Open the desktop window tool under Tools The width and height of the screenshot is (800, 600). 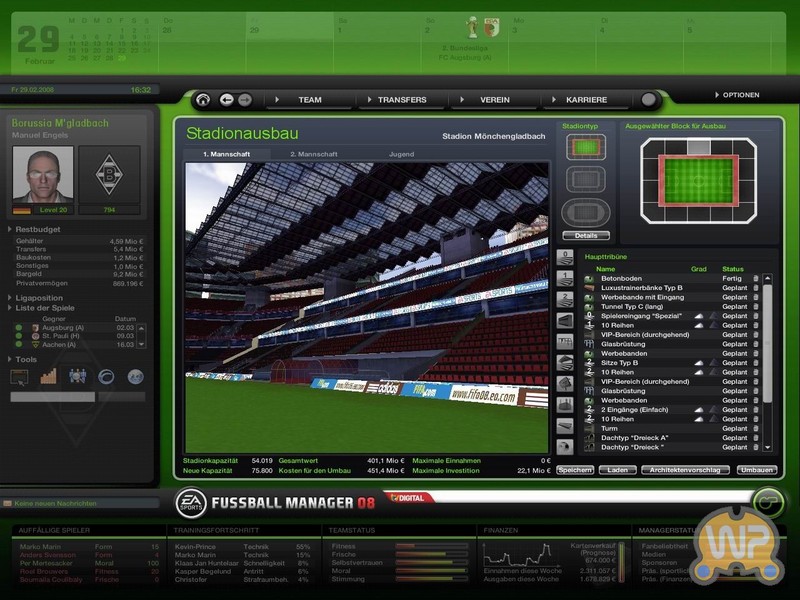point(19,377)
